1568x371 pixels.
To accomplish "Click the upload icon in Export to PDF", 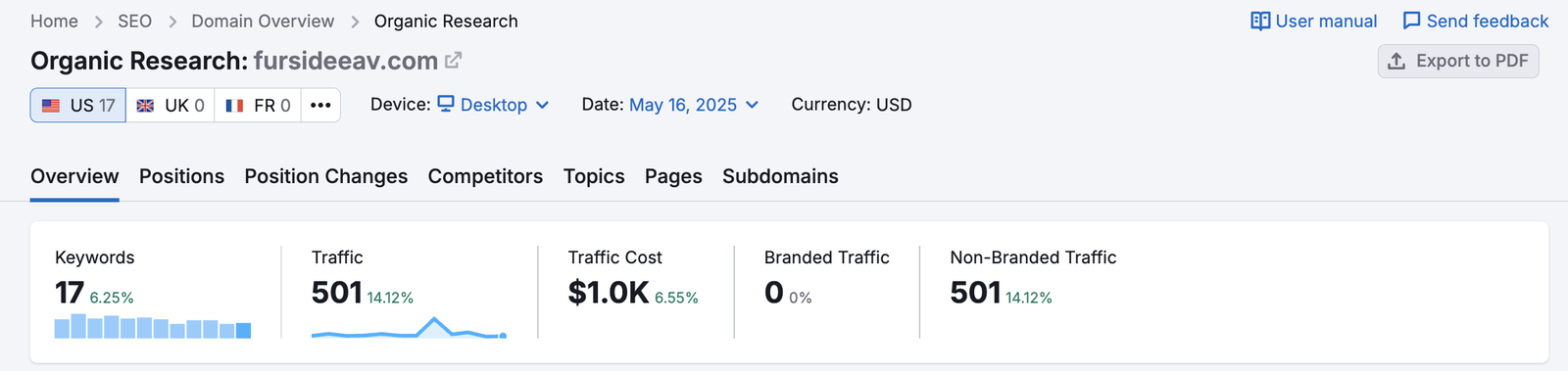I will pyautogui.click(x=1396, y=61).
